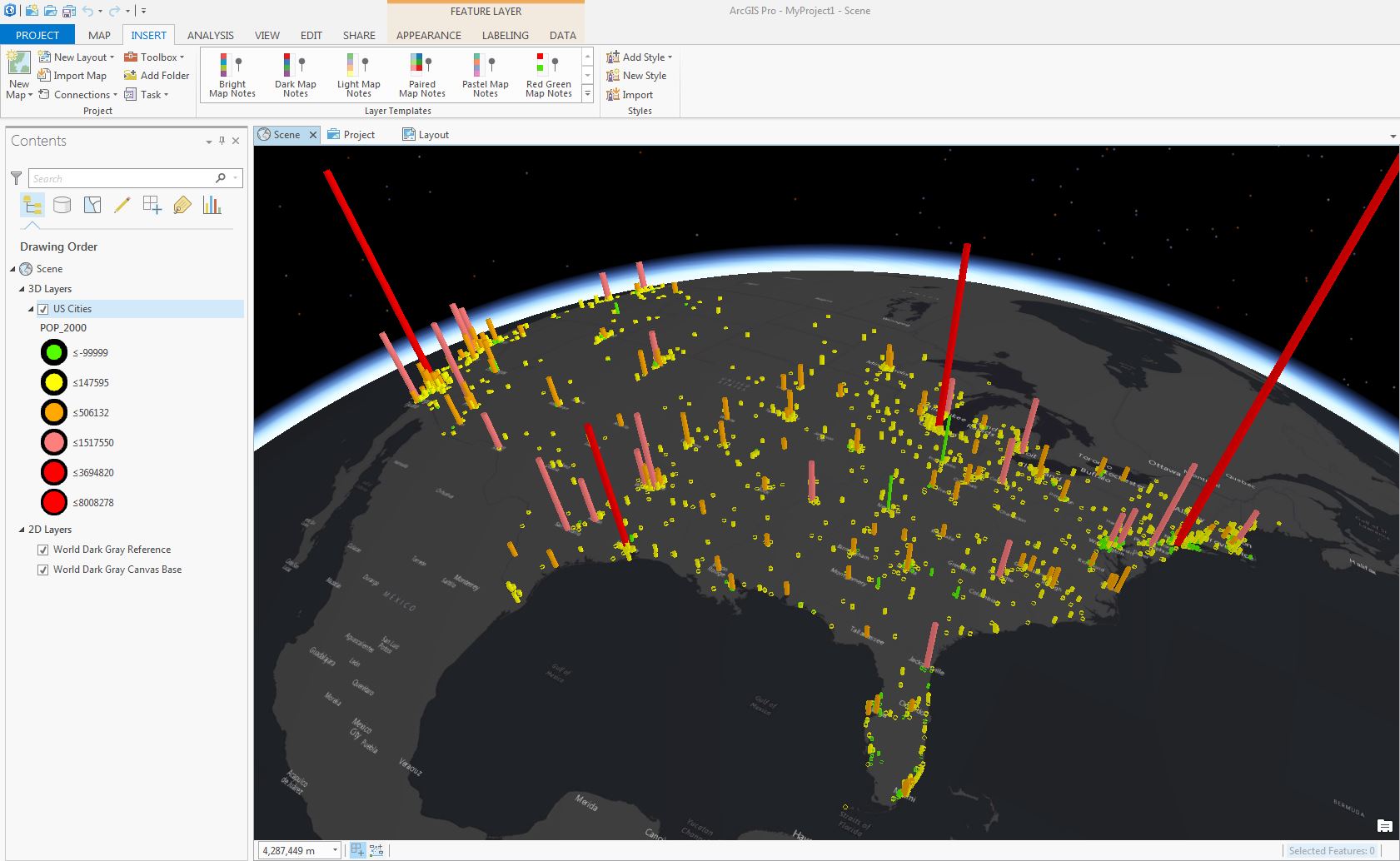Open the Project view tab
1400x861 pixels.
coord(351,135)
